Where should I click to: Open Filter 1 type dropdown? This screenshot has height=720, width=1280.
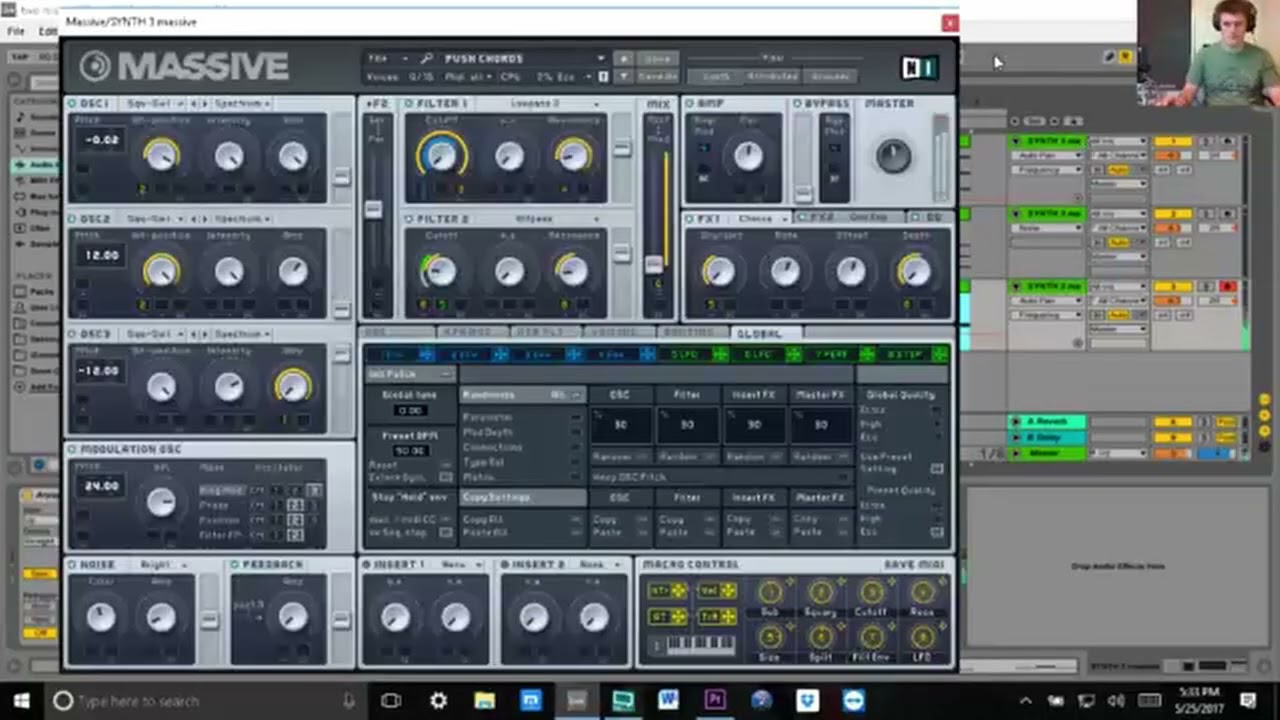(x=540, y=104)
